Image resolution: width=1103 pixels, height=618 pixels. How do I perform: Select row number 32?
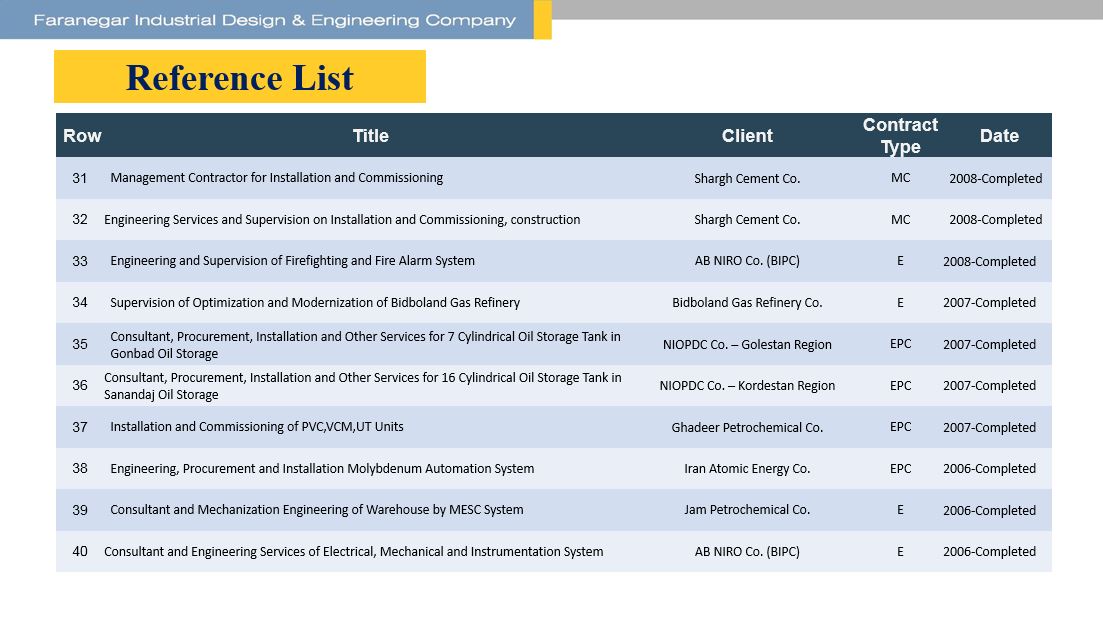click(79, 219)
